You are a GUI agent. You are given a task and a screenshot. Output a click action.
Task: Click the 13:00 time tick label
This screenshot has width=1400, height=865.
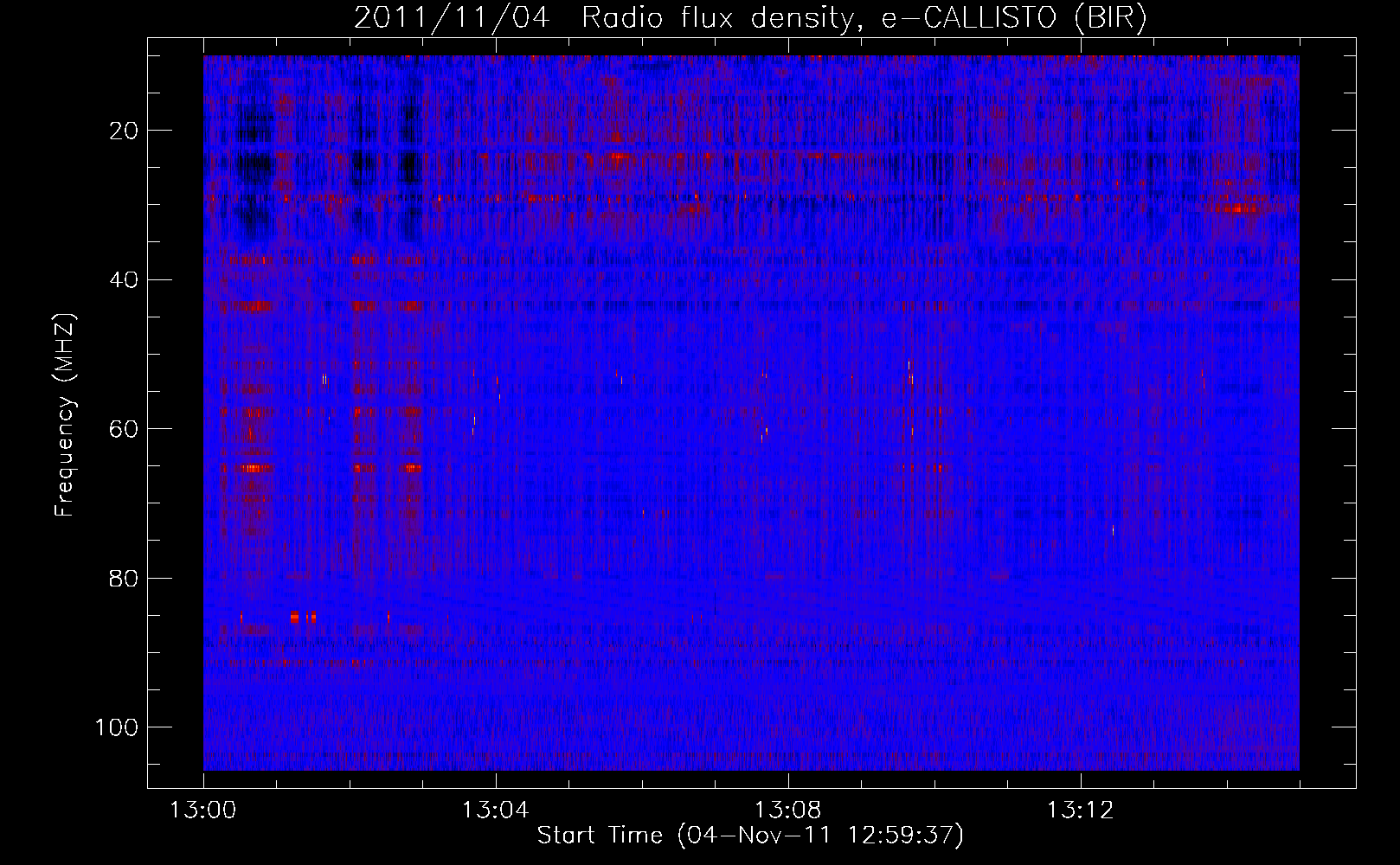coord(203,811)
